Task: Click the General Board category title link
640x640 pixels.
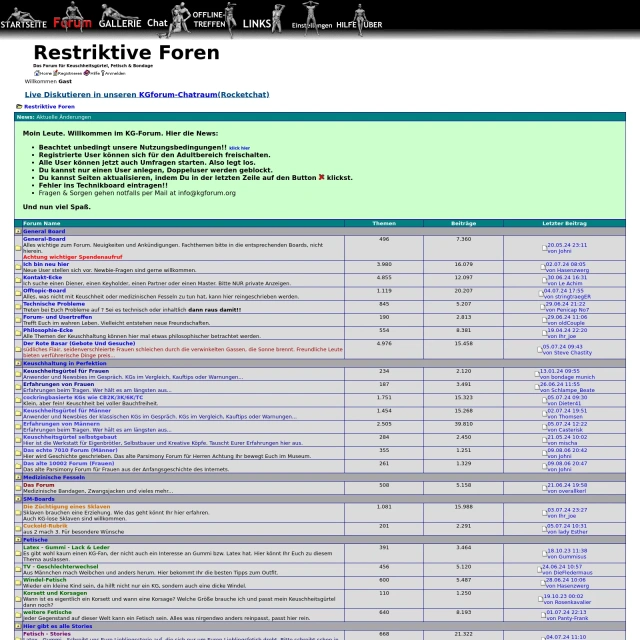Action: (44, 231)
